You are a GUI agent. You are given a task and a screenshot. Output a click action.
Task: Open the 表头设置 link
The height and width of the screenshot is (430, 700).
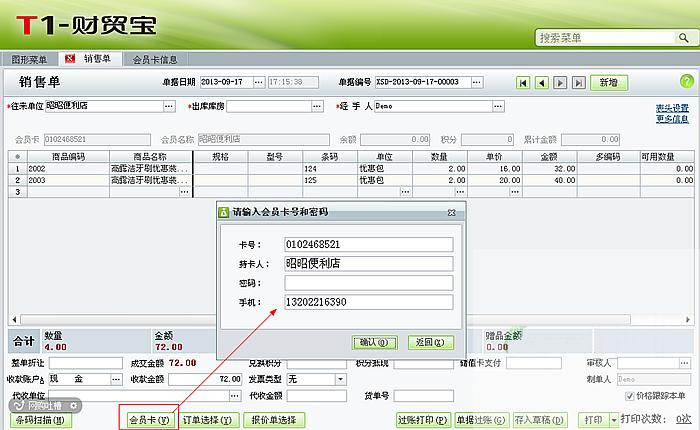[x=672, y=109]
